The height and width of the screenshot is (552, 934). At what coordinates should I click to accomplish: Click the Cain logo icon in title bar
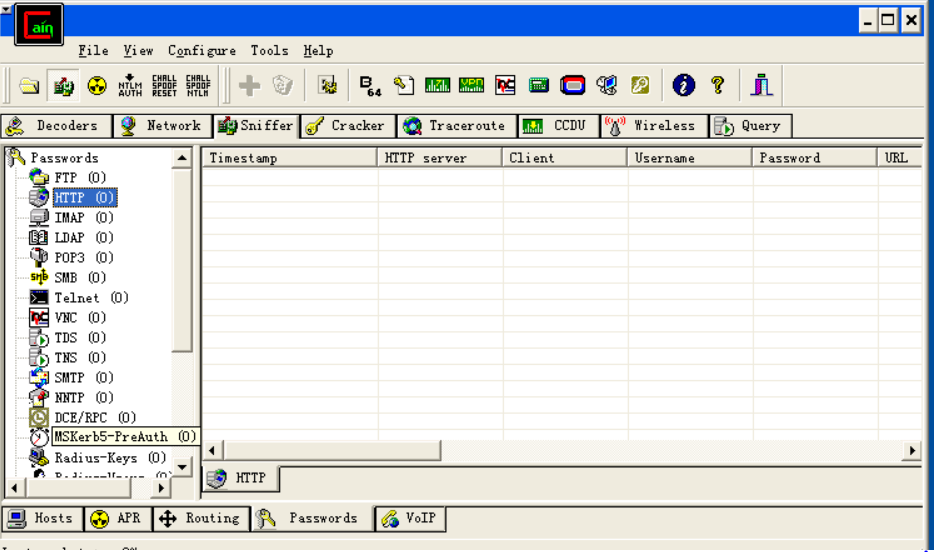(39, 24)
